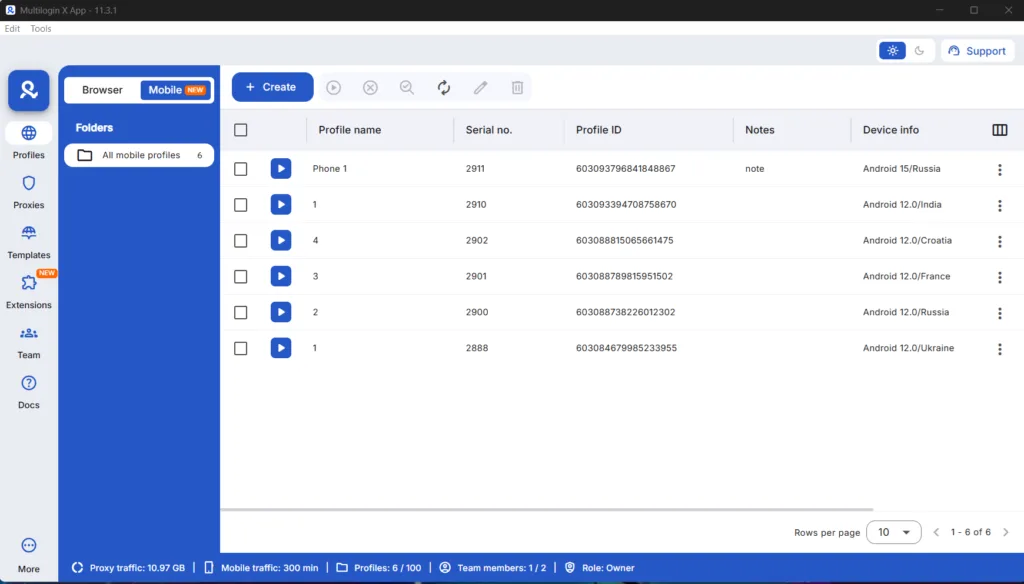Open the Proxies section
Viewport: 1024px width, 584px height.
click(x=28, y=185)
